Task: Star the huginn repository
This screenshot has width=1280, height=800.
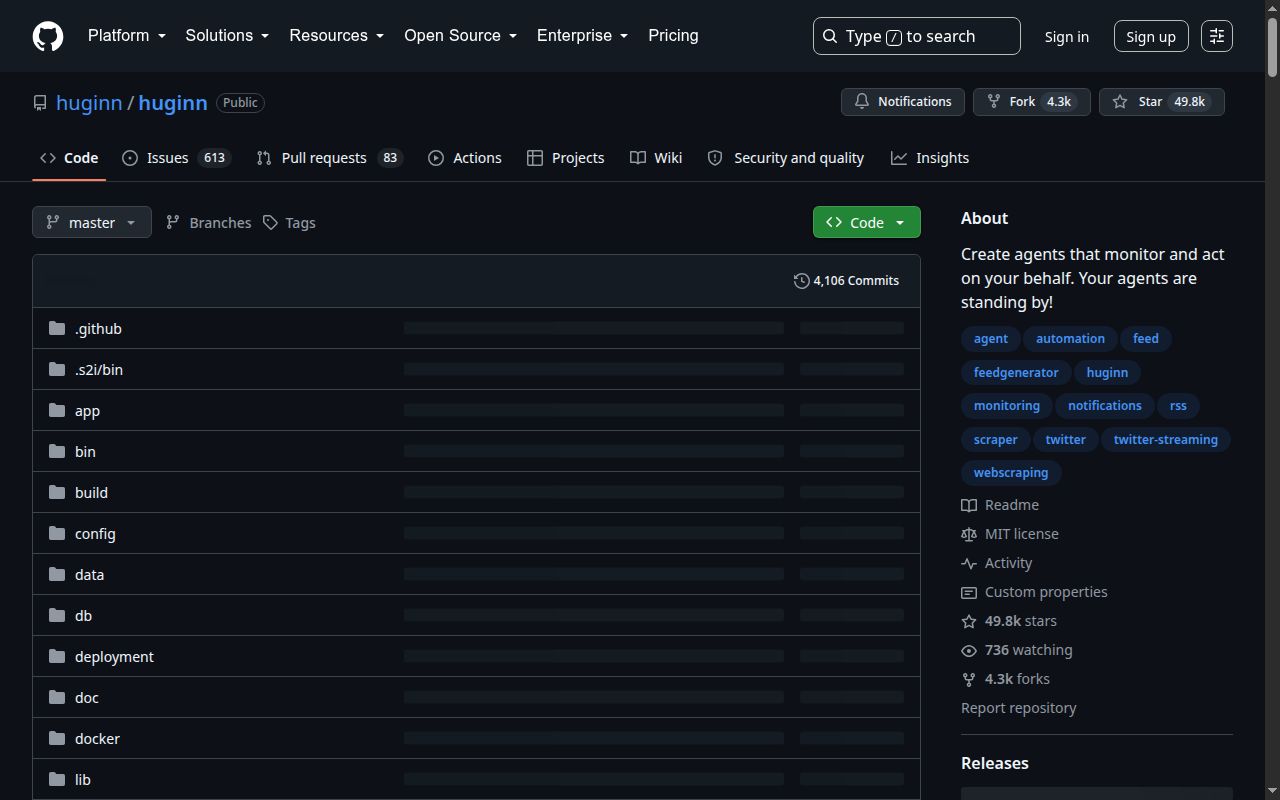Action: 1162,102
